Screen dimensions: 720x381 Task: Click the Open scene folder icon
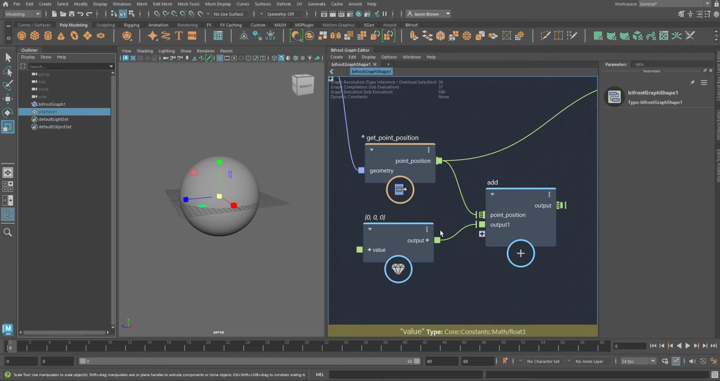pos(63,14)
